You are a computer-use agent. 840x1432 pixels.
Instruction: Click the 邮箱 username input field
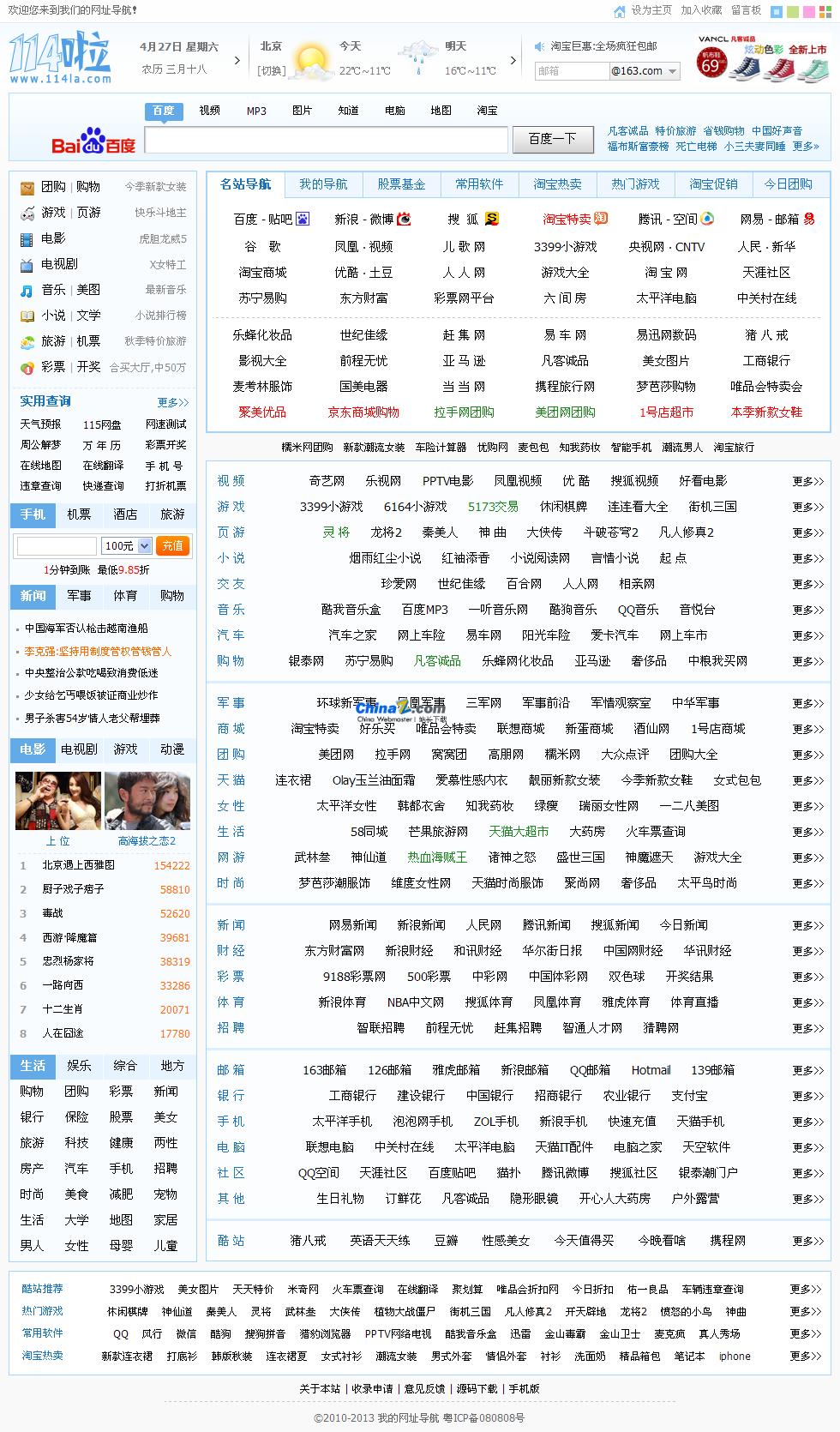(571, 71)
